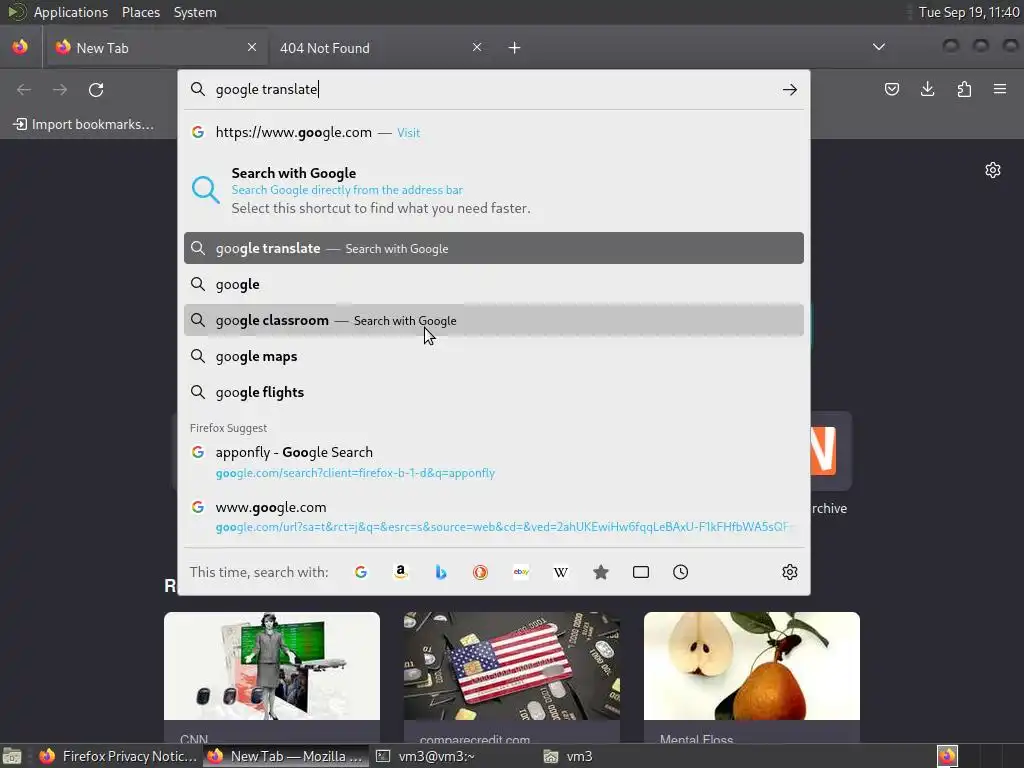The image size is (1024, 768).
Task: Search history via clock icon
Action: coord(680,572)
